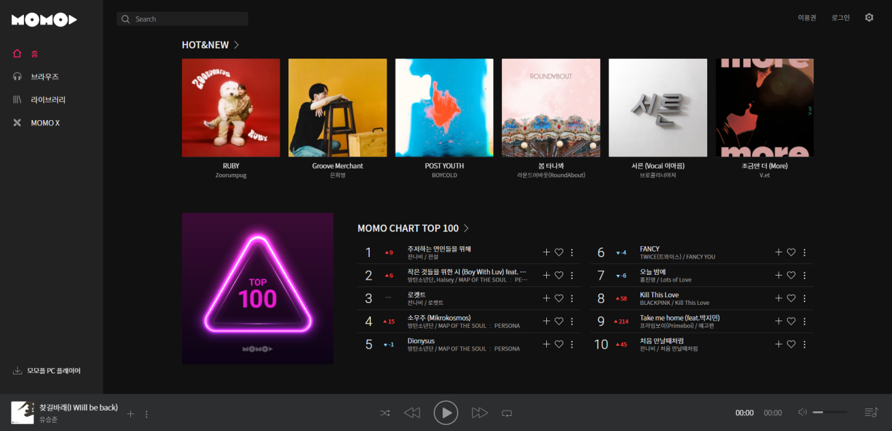Like the Mikrokosmos song

click(x=559, y=321)
